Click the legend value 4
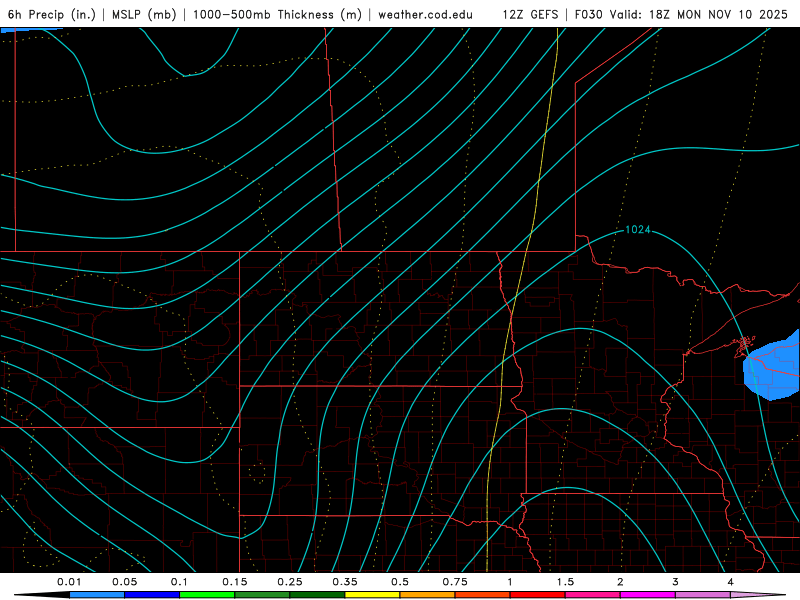This screenshot has width=800, height=600. [x=731, y=582]
